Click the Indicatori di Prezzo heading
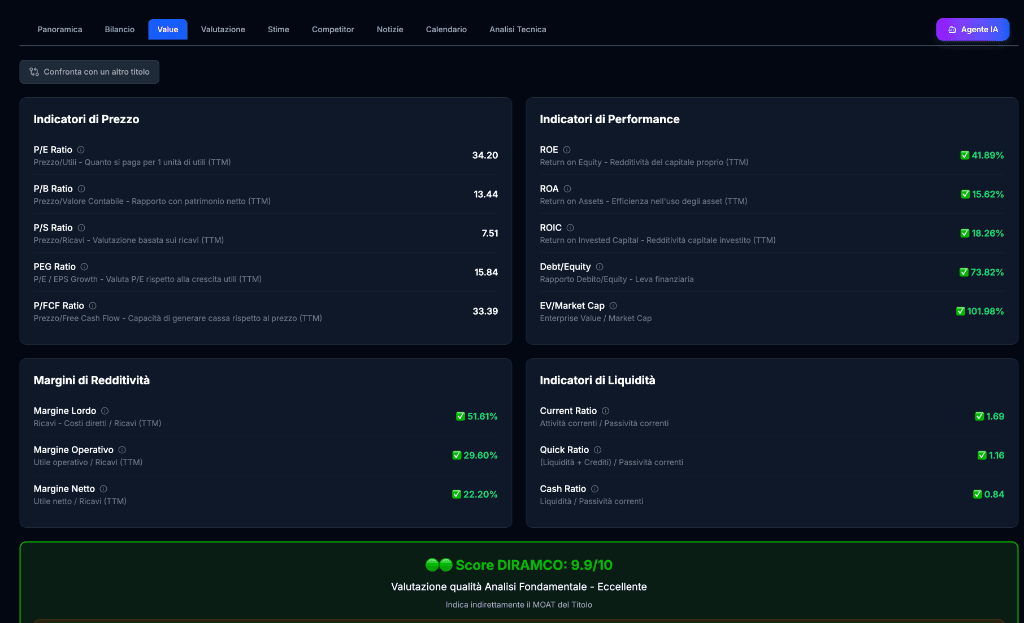This screenshot has height=623, width=1024. point(86,119)
